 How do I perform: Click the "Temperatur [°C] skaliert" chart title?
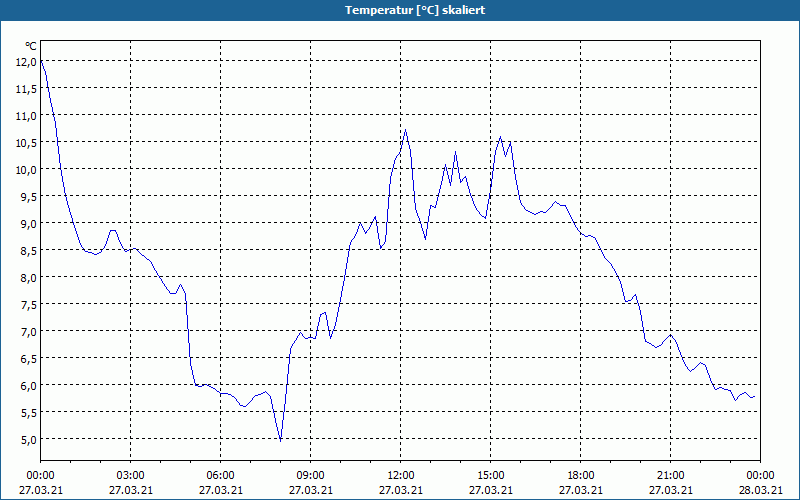415,10
